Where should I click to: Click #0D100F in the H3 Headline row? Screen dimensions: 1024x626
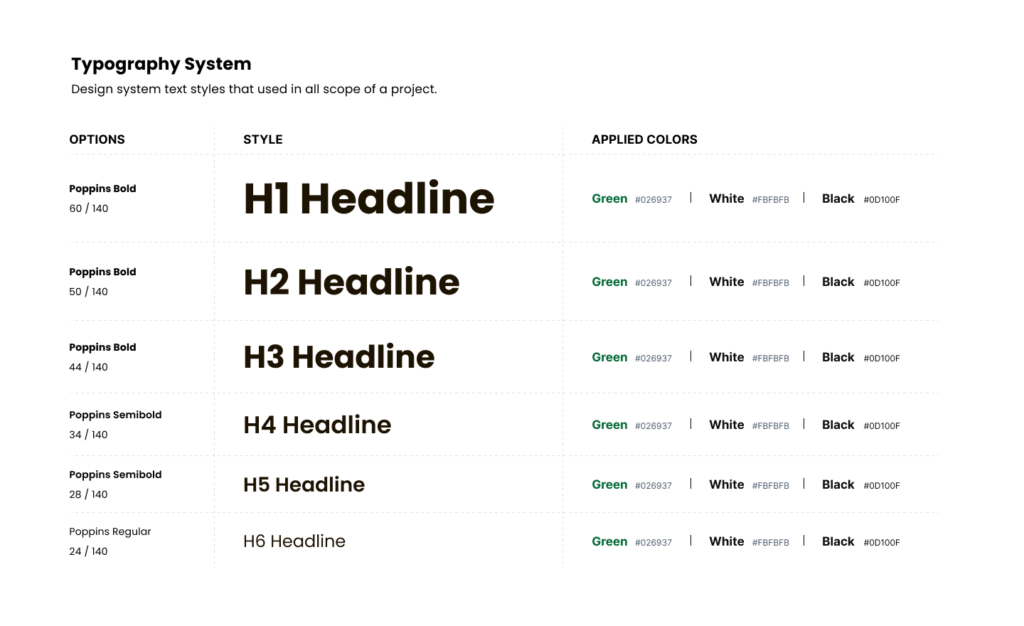pyautogui.click(x=882, y=358)
